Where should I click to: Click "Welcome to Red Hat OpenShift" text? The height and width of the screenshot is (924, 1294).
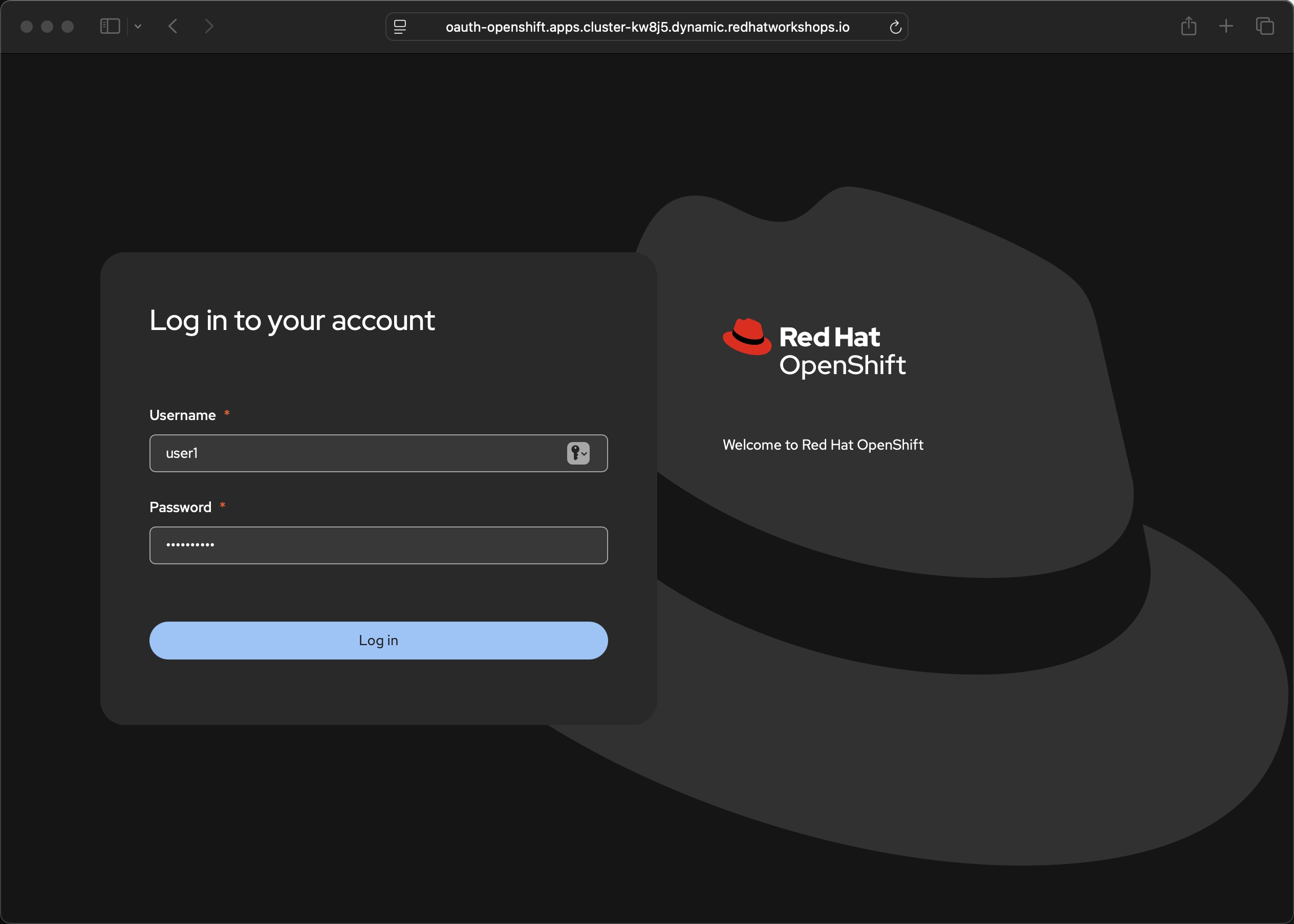(x=823, y=445)
